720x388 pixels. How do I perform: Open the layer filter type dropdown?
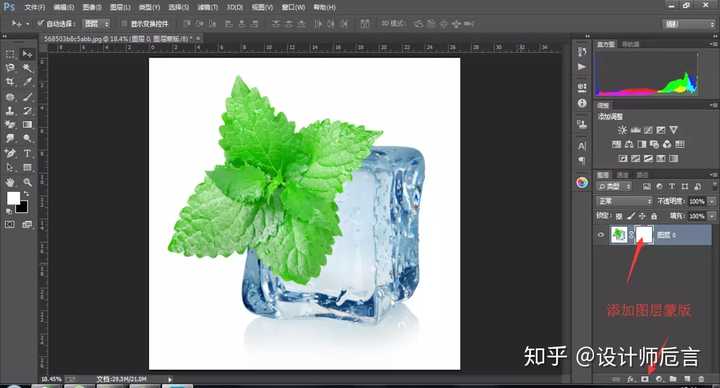tap(614, 186)
